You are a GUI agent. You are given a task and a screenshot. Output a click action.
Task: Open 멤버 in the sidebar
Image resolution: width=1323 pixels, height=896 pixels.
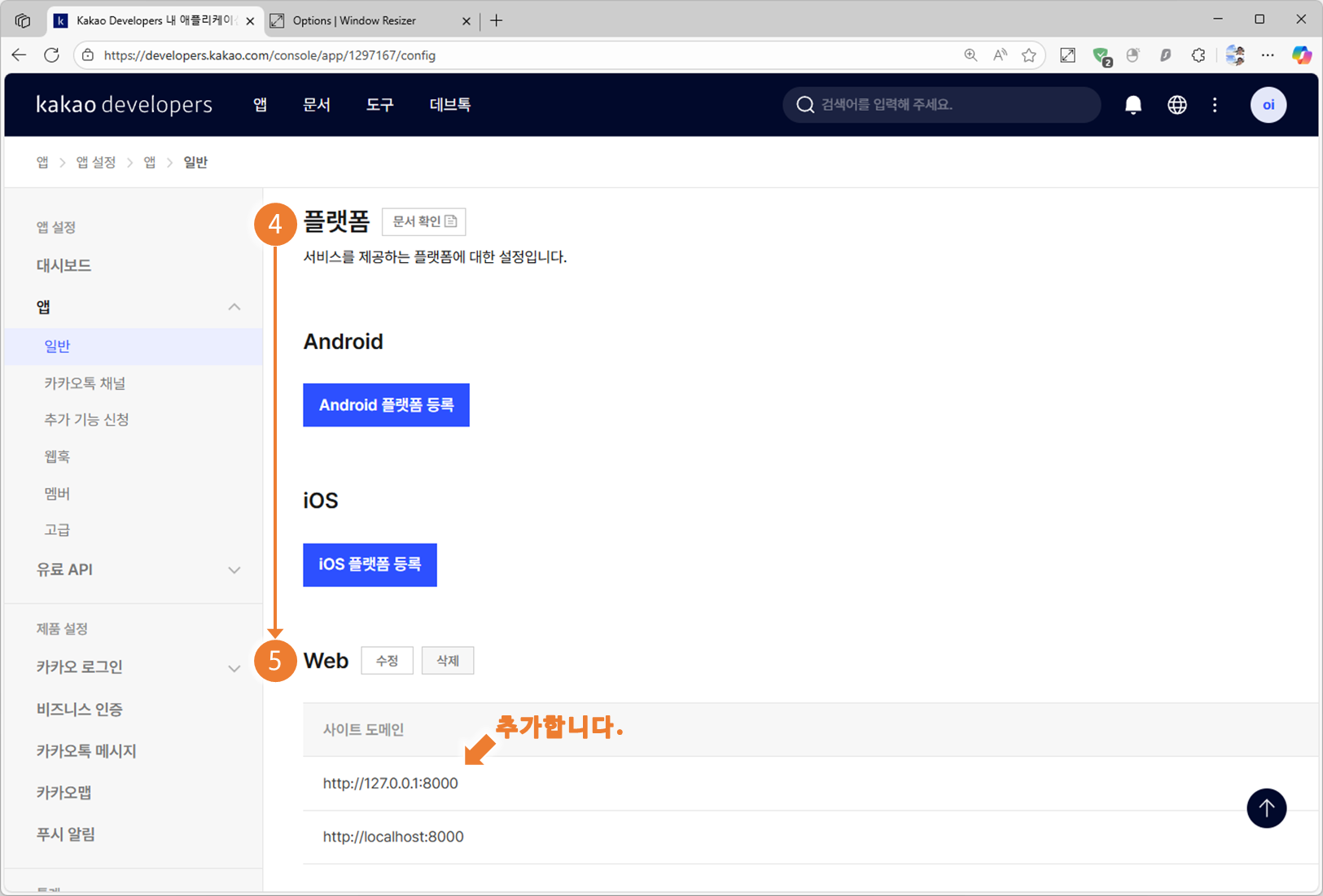click(57, 493)
